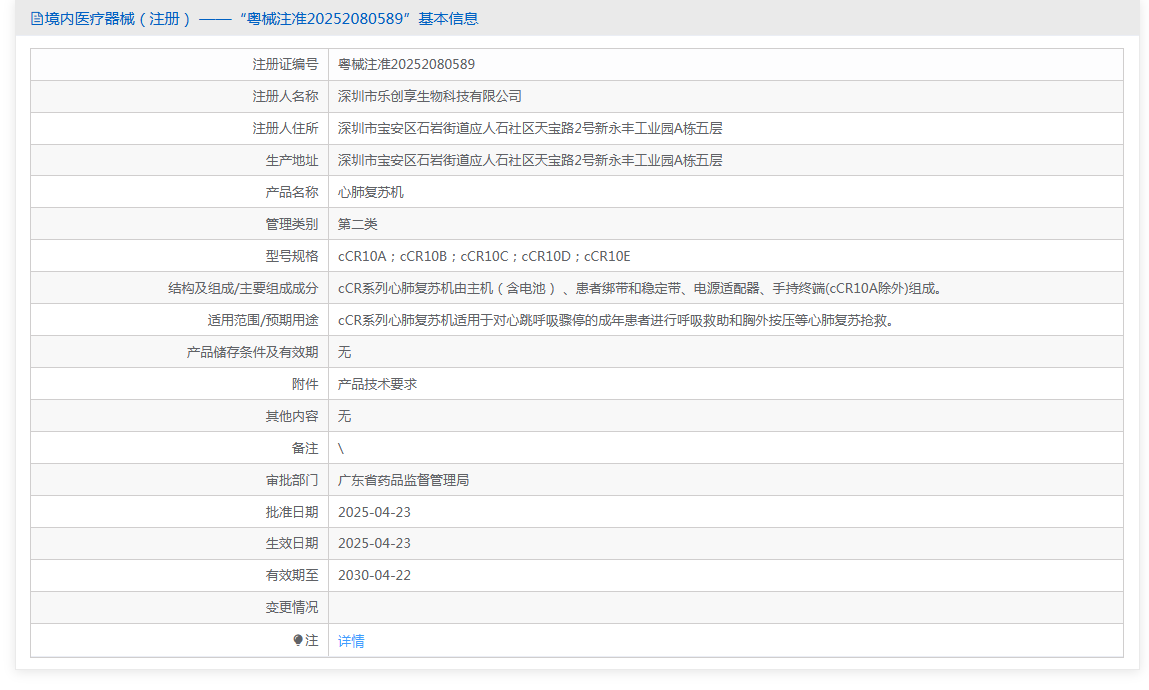
Task: Click the 适用范围/预期用途 label
Action: coord(263,321)
